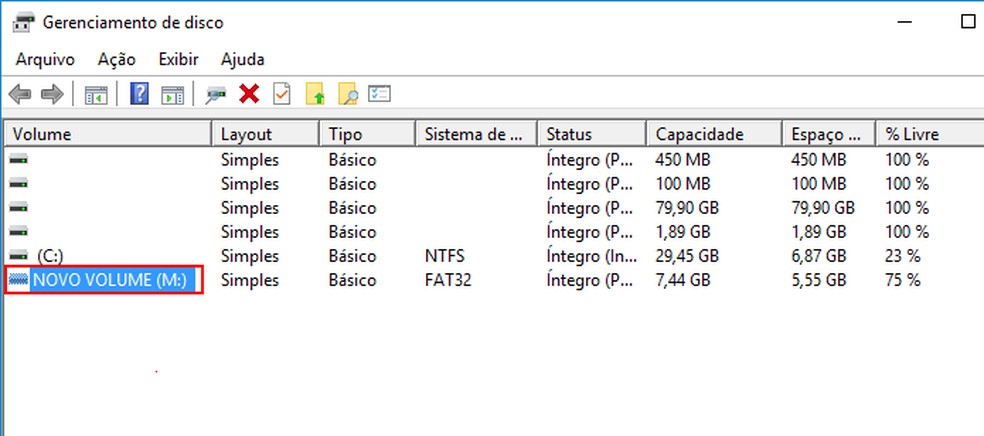Screen dimensions: 984x436
Task: Click the Forward arrow toolbar icon
Action: [52, 94]
